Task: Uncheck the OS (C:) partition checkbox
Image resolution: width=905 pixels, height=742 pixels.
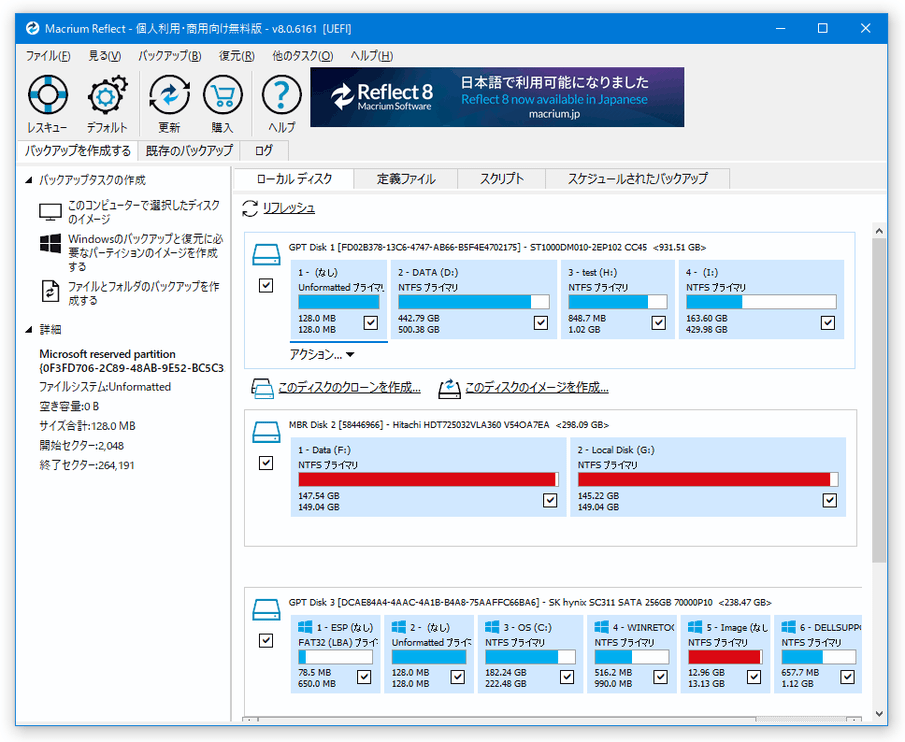Action: 567,677
